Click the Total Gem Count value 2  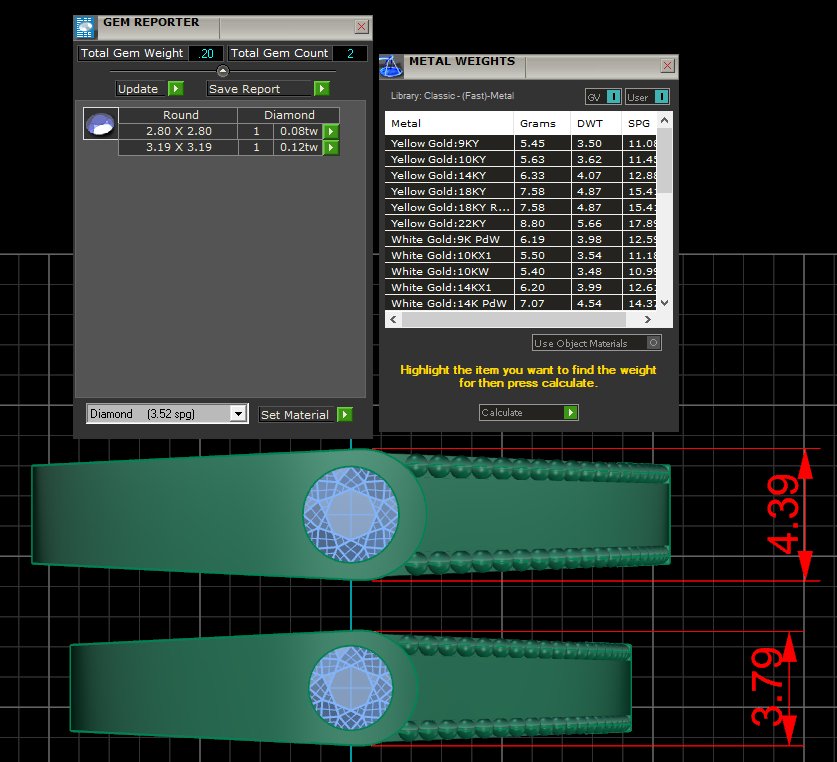pos(350,53)
